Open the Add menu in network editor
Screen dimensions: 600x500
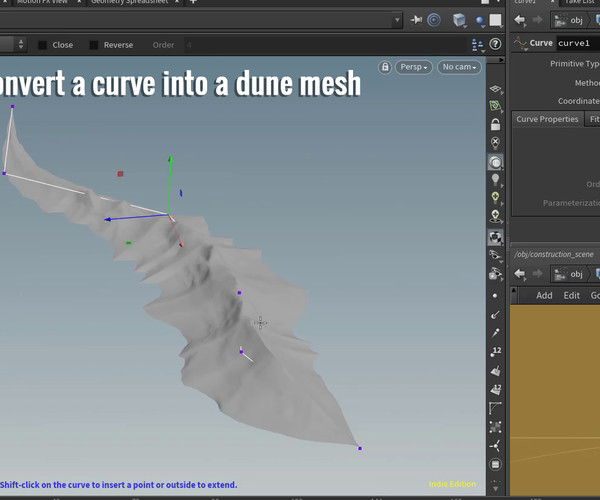(544, 295)
